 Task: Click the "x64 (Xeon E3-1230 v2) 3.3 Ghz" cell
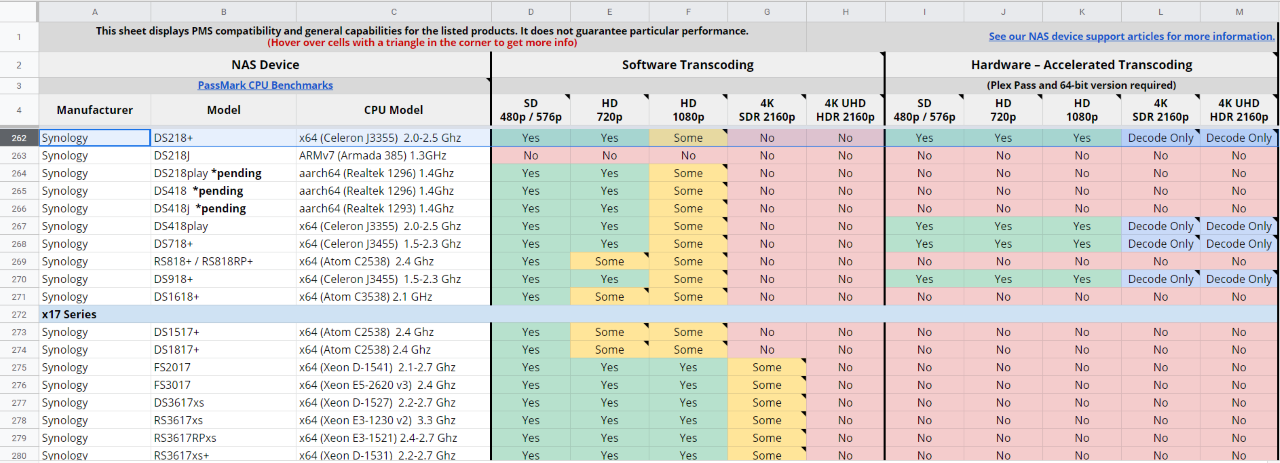tap(393, 420)
